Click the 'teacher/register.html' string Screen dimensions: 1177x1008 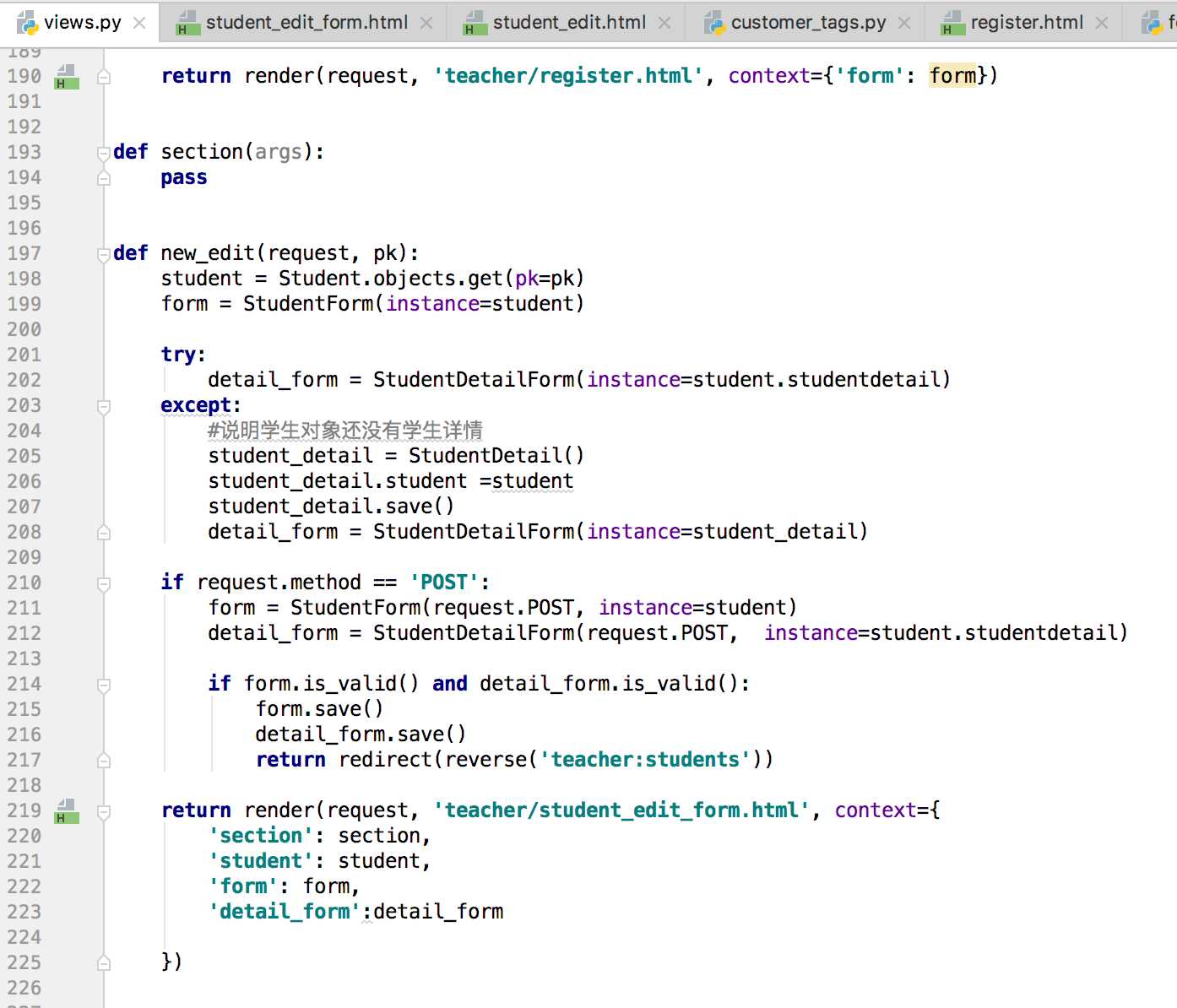point(568,76)
